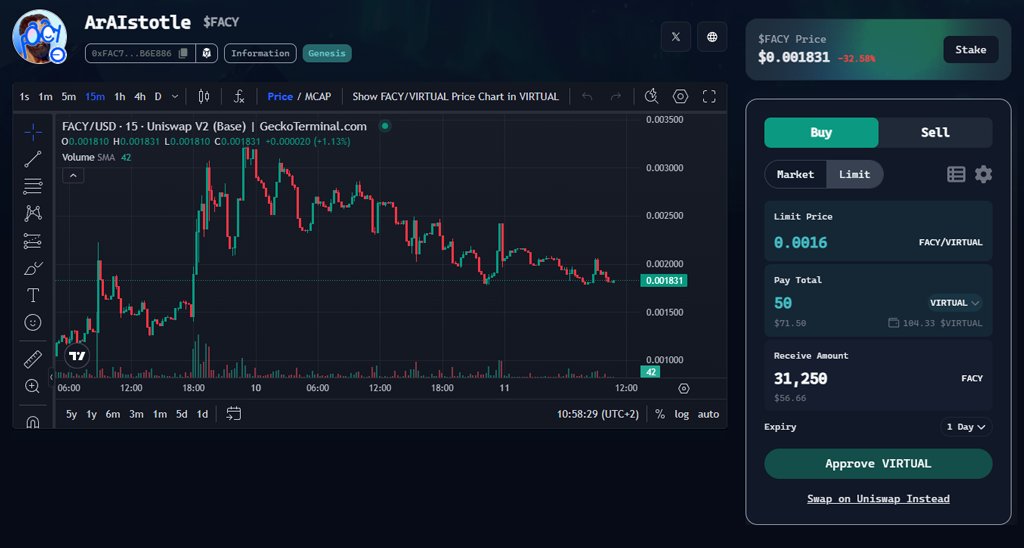Open the quick search chart icon

tap(651, 97)
